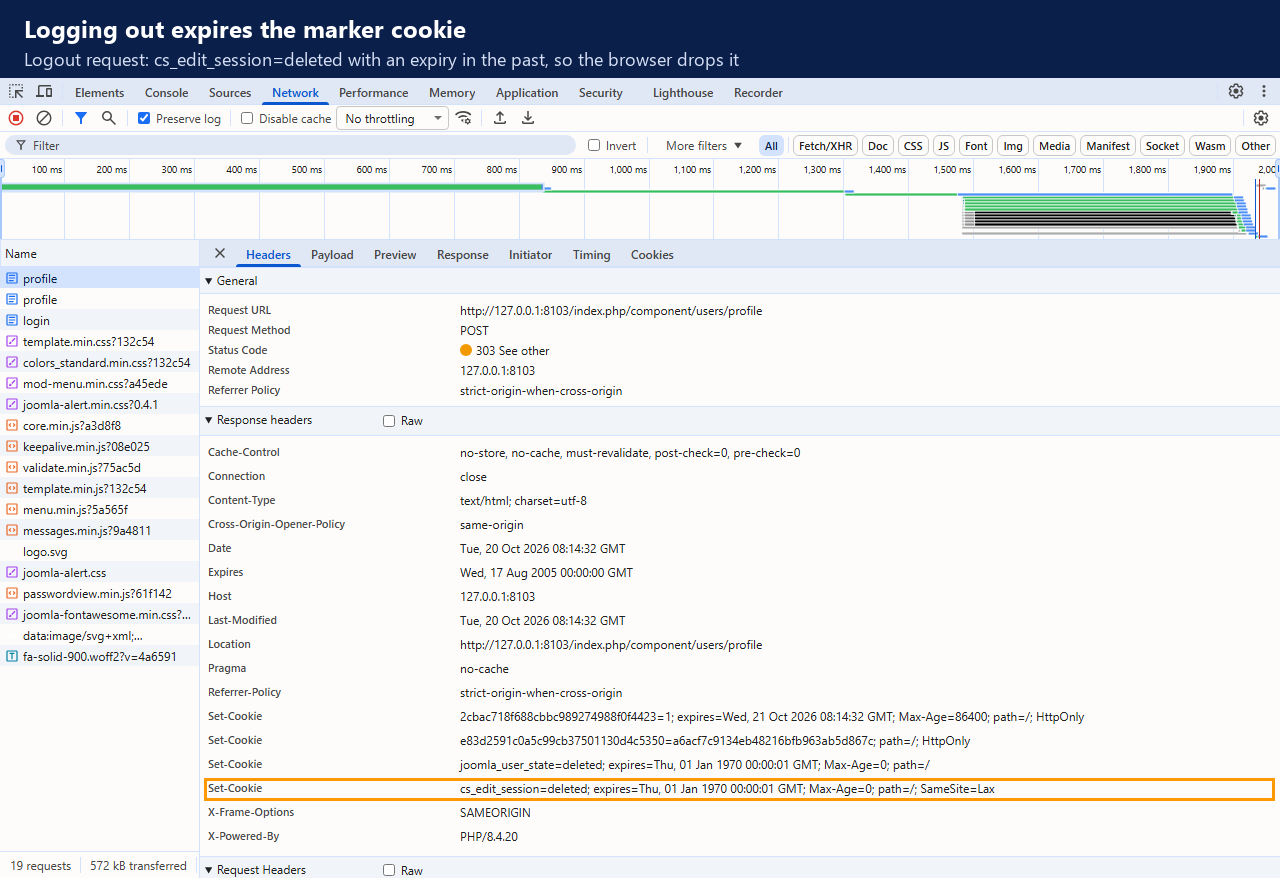Filter requests by Doc type

tap(878, 146)
